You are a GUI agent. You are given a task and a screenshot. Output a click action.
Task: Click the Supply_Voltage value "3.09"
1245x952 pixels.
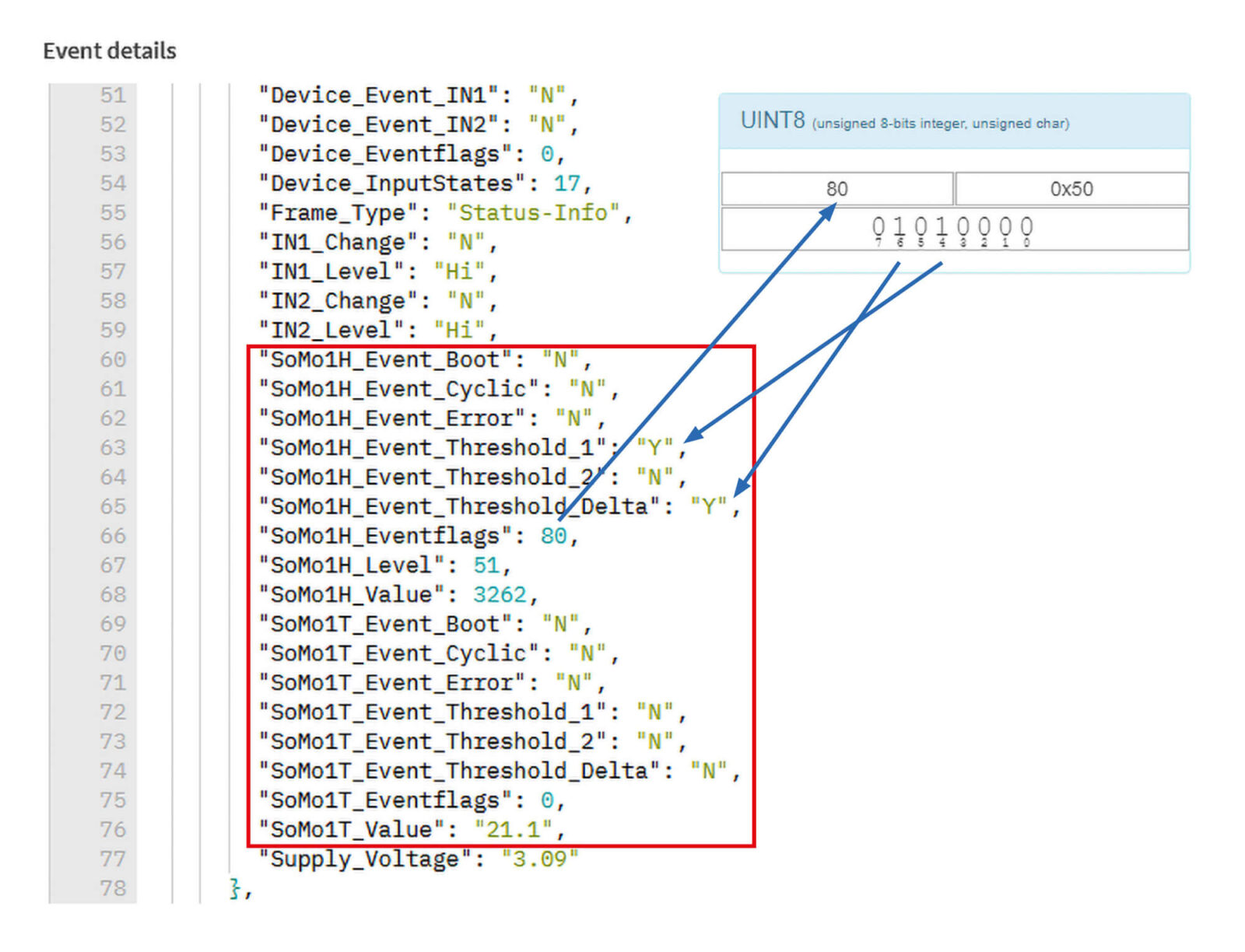[539, 859]
